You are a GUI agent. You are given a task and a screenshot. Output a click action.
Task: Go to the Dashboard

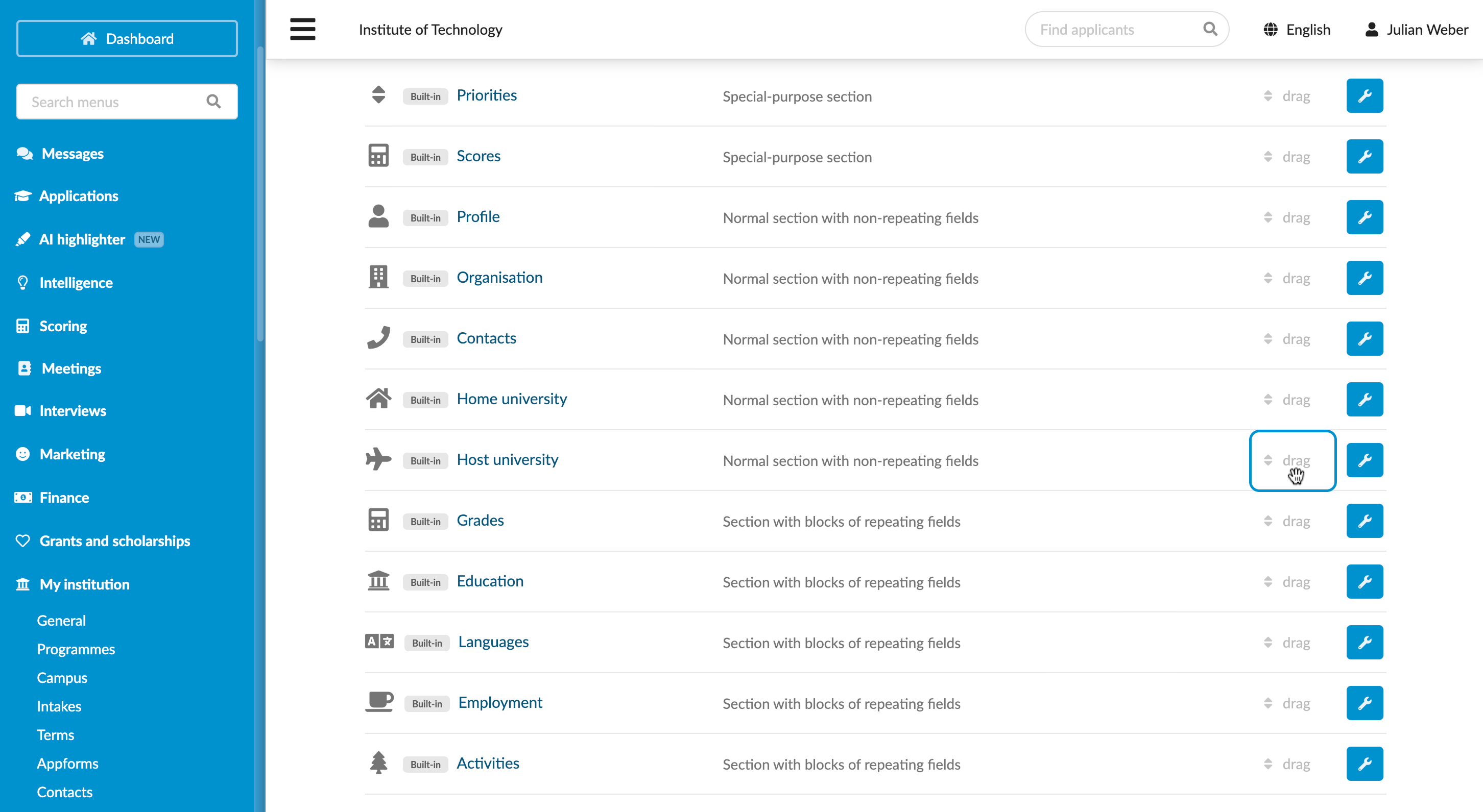click(127, 39)
